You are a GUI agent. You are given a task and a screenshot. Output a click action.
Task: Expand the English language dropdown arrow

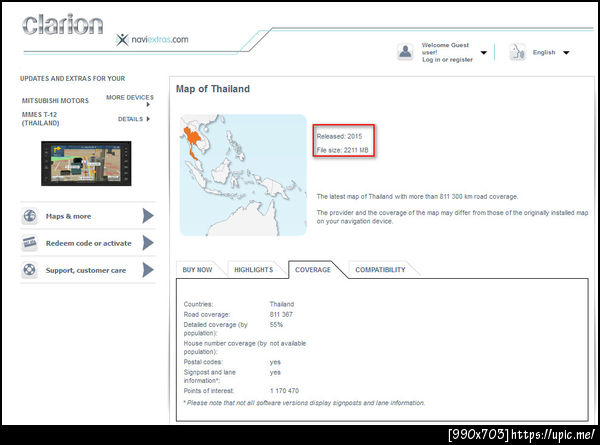tap(566, 53)
